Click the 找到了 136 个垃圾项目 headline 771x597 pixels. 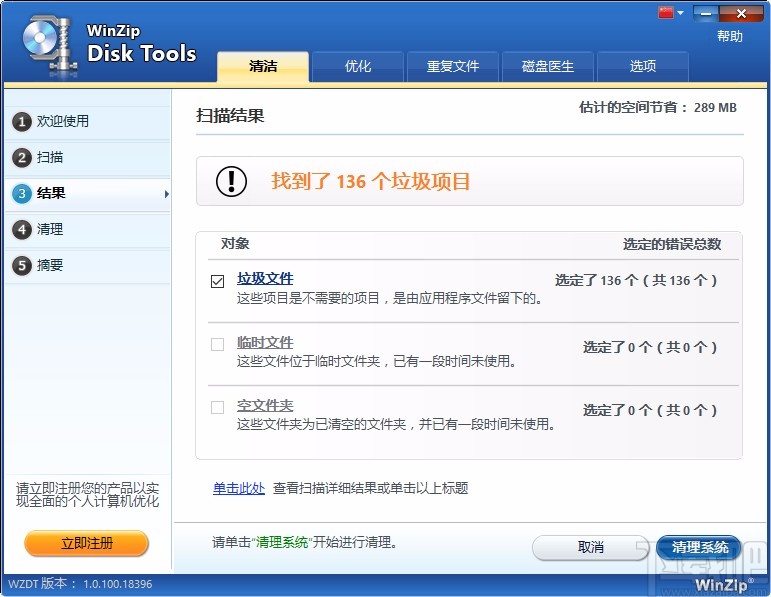coord(371,181)
